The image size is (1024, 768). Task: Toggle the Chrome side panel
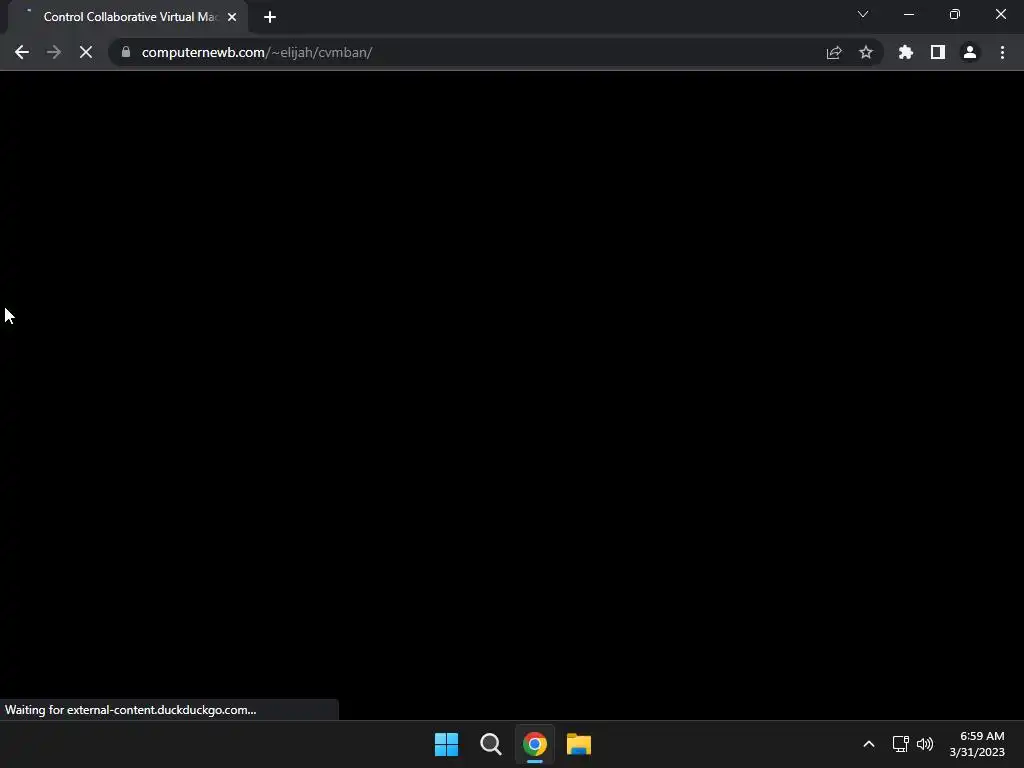938,52
